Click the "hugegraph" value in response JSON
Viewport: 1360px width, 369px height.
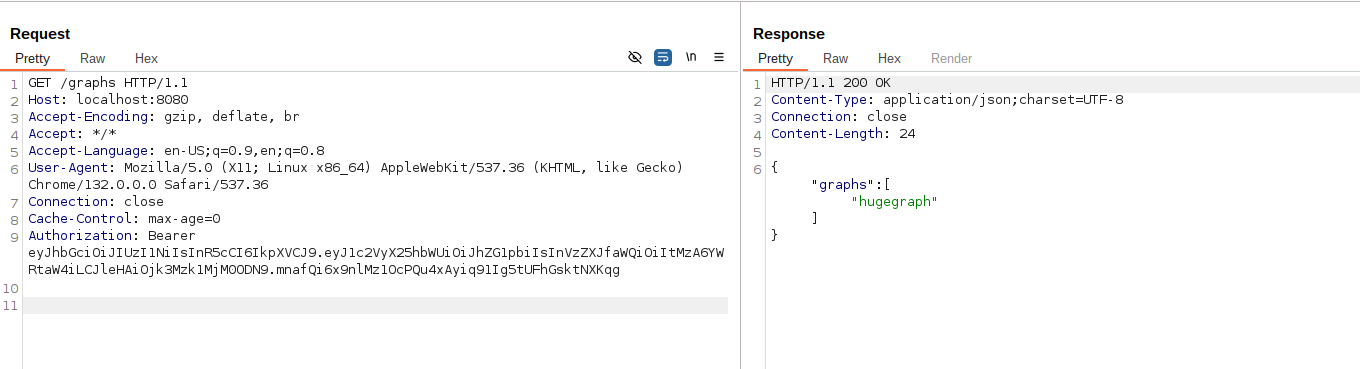[x=894, y=202]
